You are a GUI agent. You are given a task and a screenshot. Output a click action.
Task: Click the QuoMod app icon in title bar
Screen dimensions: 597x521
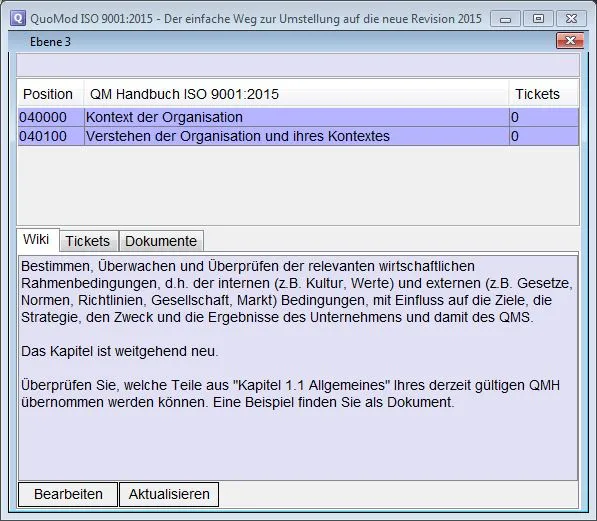click(18, 18)
